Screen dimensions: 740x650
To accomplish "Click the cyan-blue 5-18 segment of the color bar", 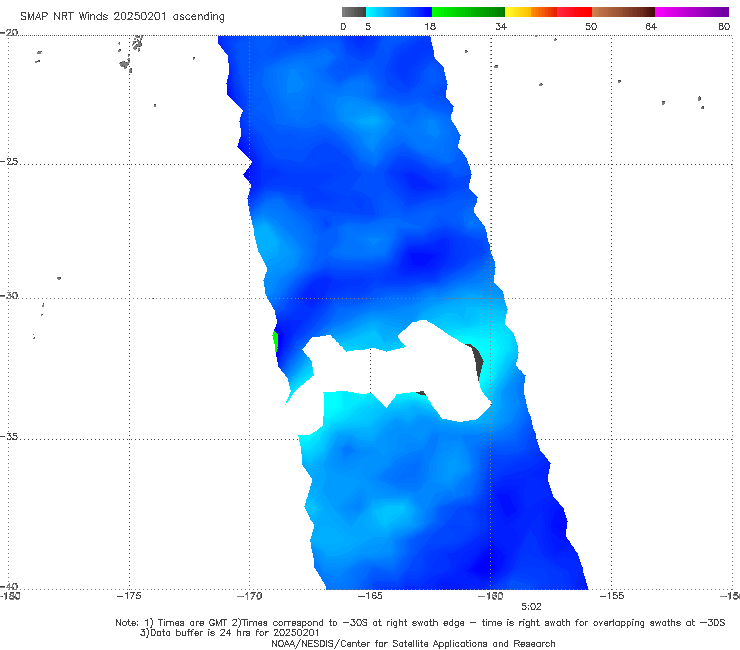I will tap(399, 12).
